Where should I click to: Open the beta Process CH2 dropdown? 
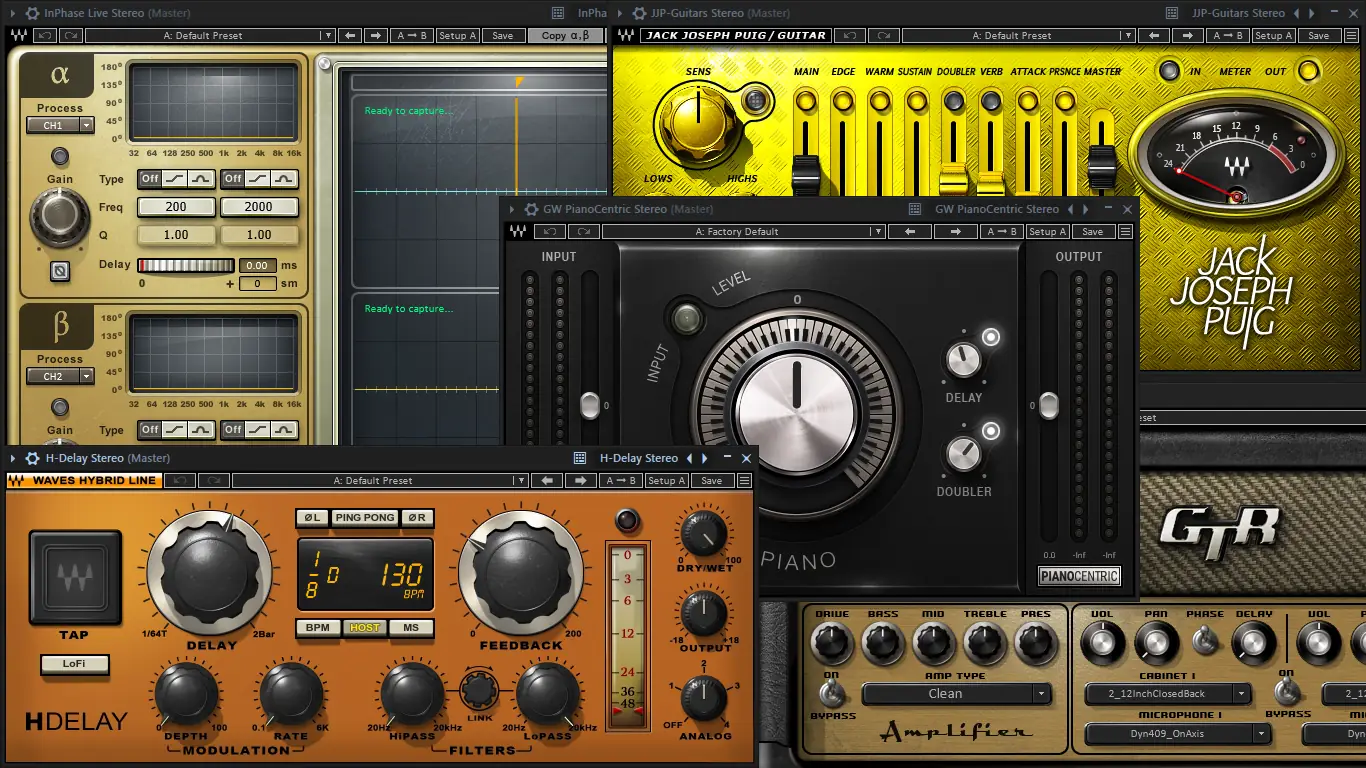pos(60,376)
